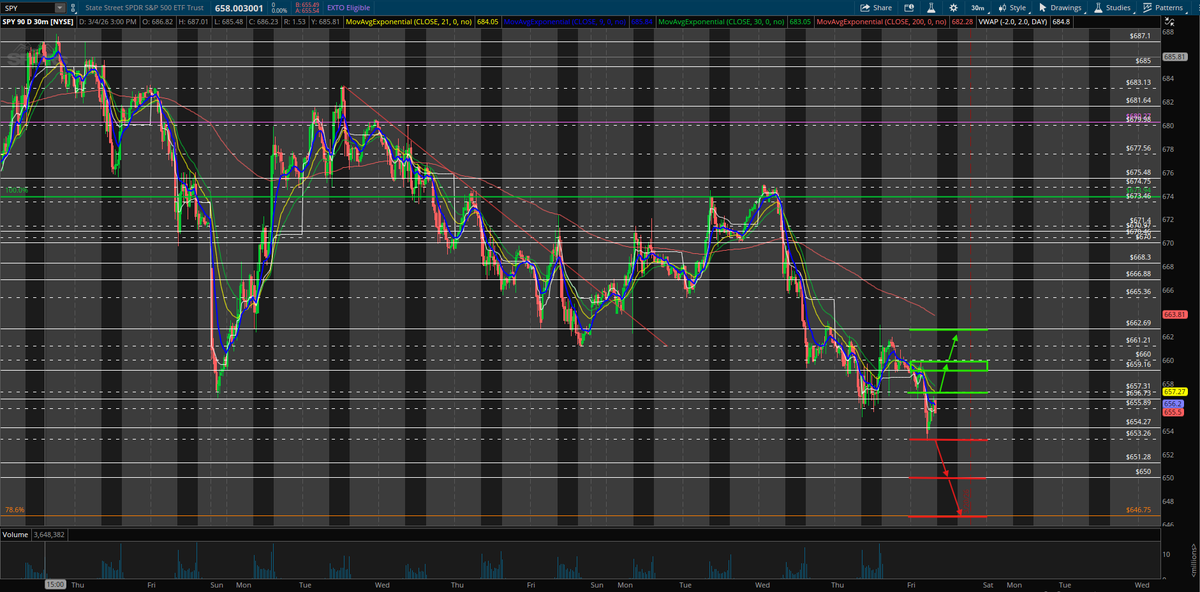The width and height of the screenshot is (1200, 592).
Task: Click the SPY symbol input field
Action: pyautogui.click(x=28, y=7)
